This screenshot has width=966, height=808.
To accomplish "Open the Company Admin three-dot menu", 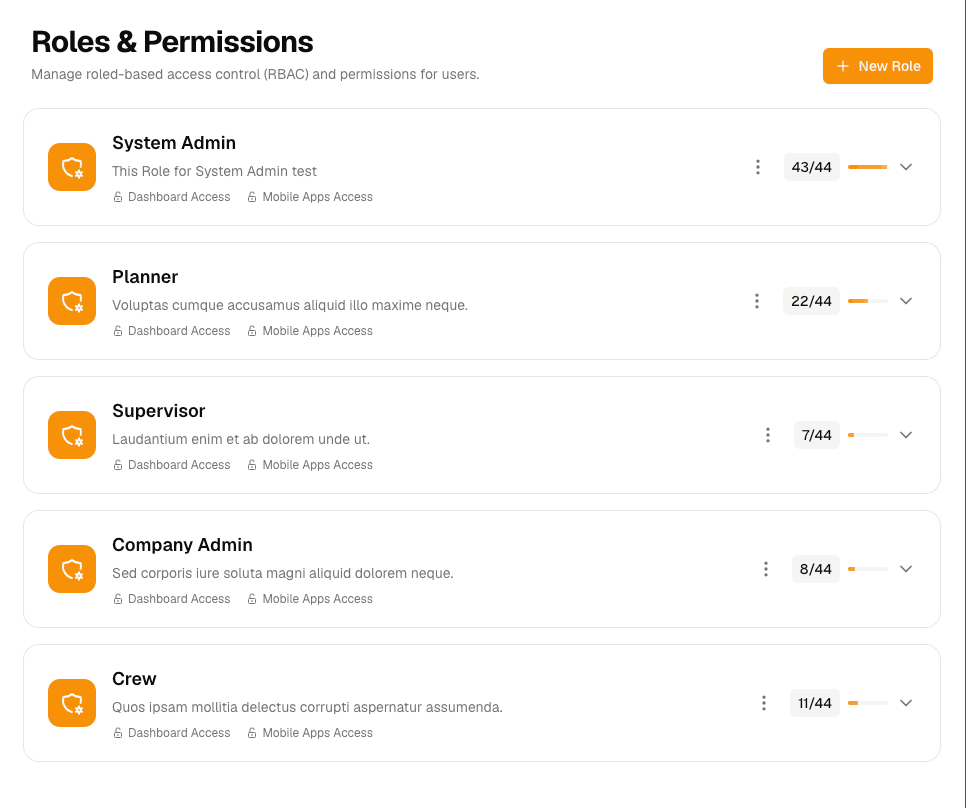I will pos(766,569).
